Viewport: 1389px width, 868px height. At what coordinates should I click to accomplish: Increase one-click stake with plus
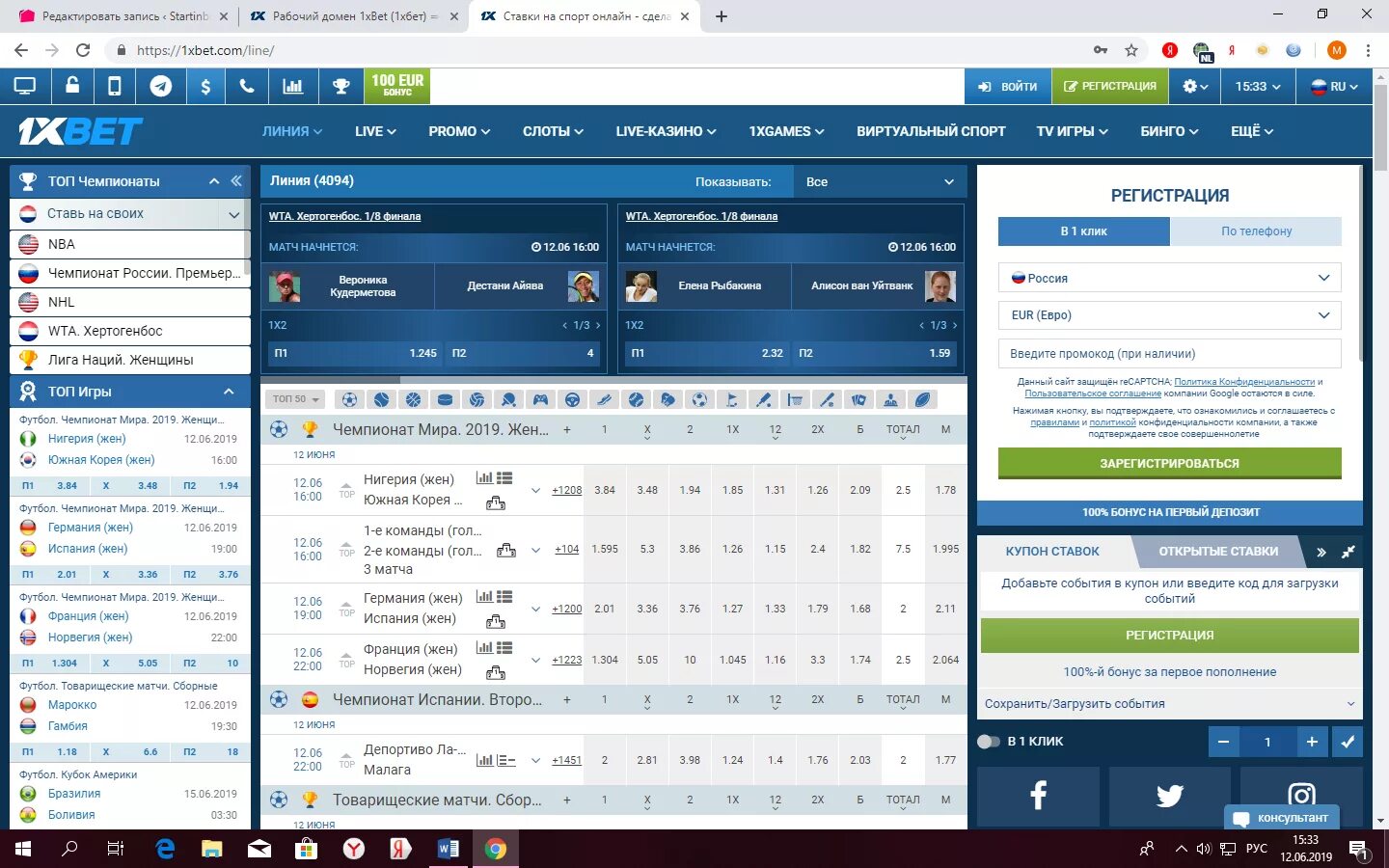(x=1312, y=742)
